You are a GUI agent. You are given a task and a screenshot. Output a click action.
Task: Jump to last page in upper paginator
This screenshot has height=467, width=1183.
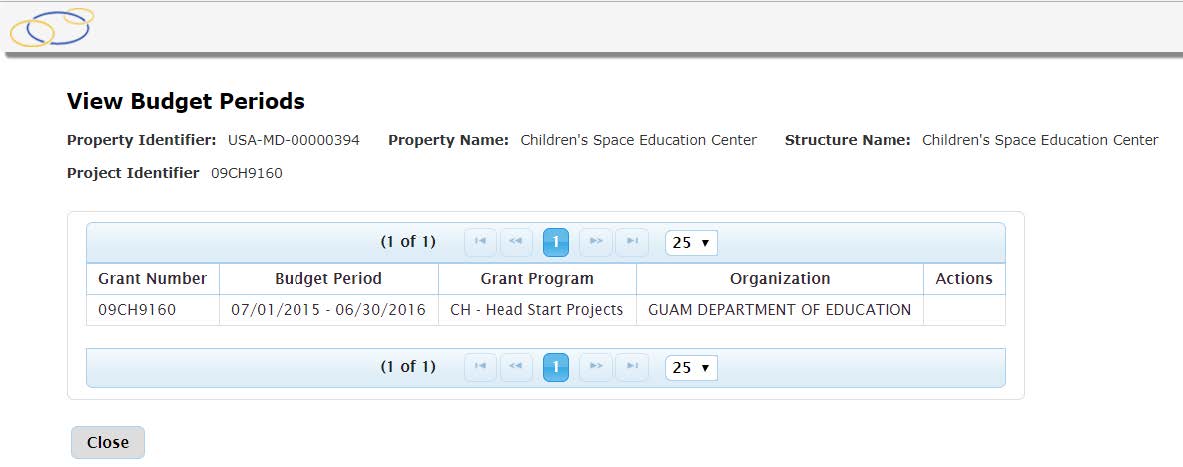(631, 242)
